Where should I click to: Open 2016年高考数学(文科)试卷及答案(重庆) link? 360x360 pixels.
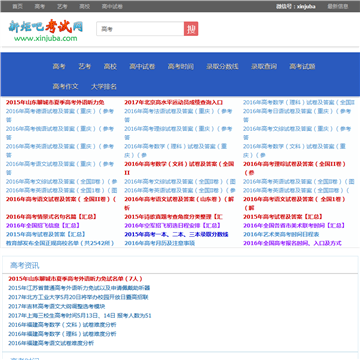(x=294, y=151)
